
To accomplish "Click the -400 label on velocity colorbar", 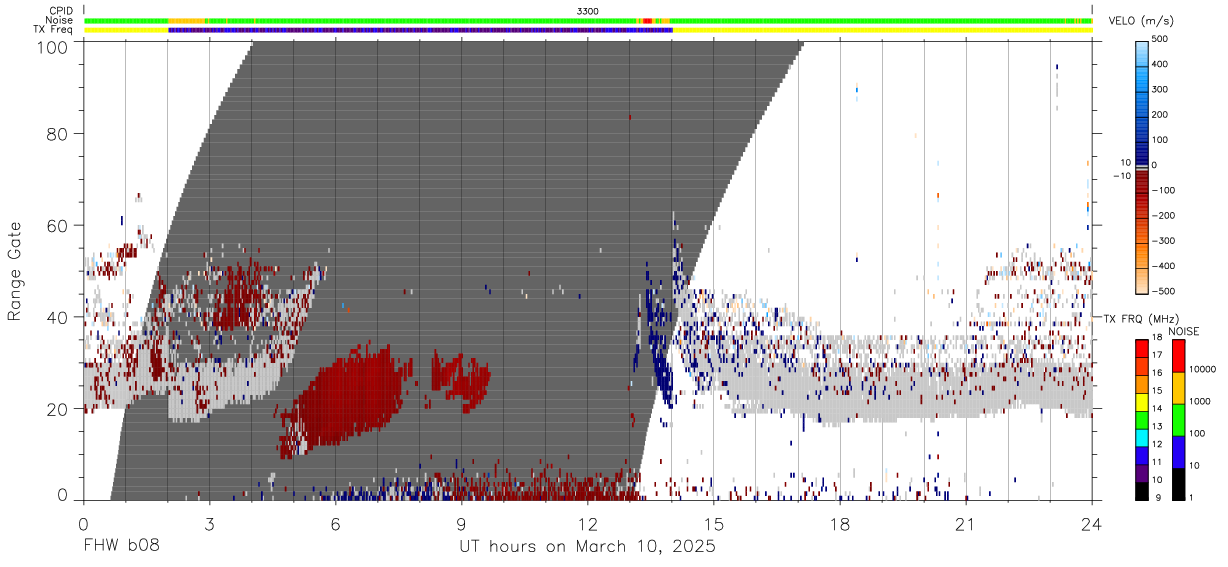I will 1163,266.
